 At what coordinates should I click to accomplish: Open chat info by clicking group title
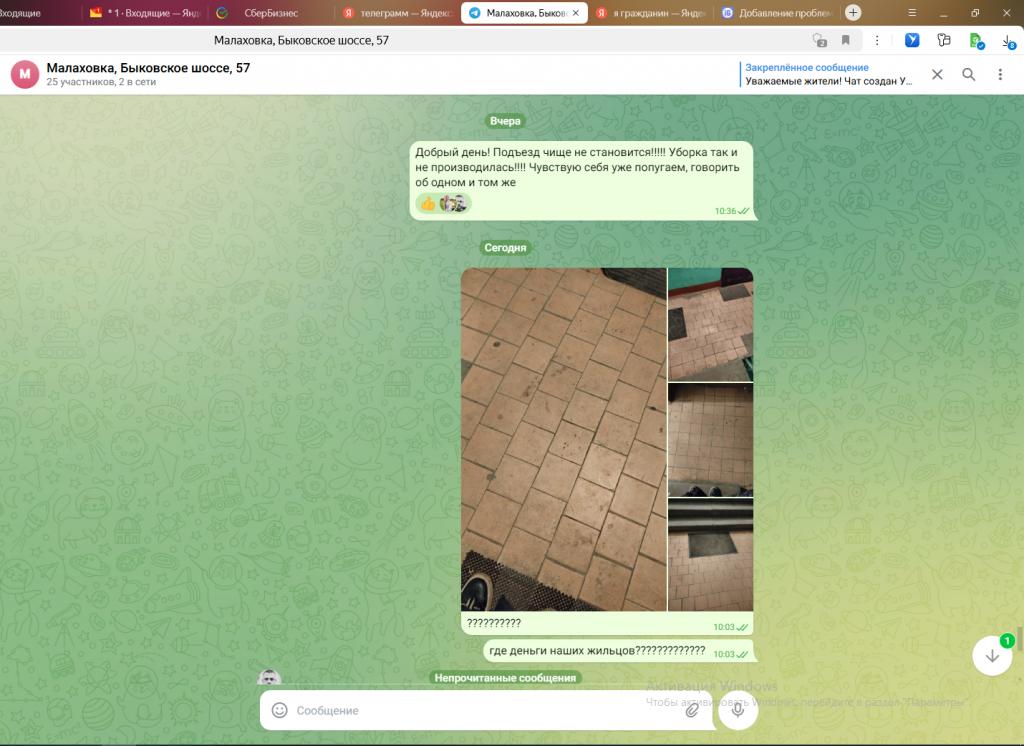(x=148, y=68)
